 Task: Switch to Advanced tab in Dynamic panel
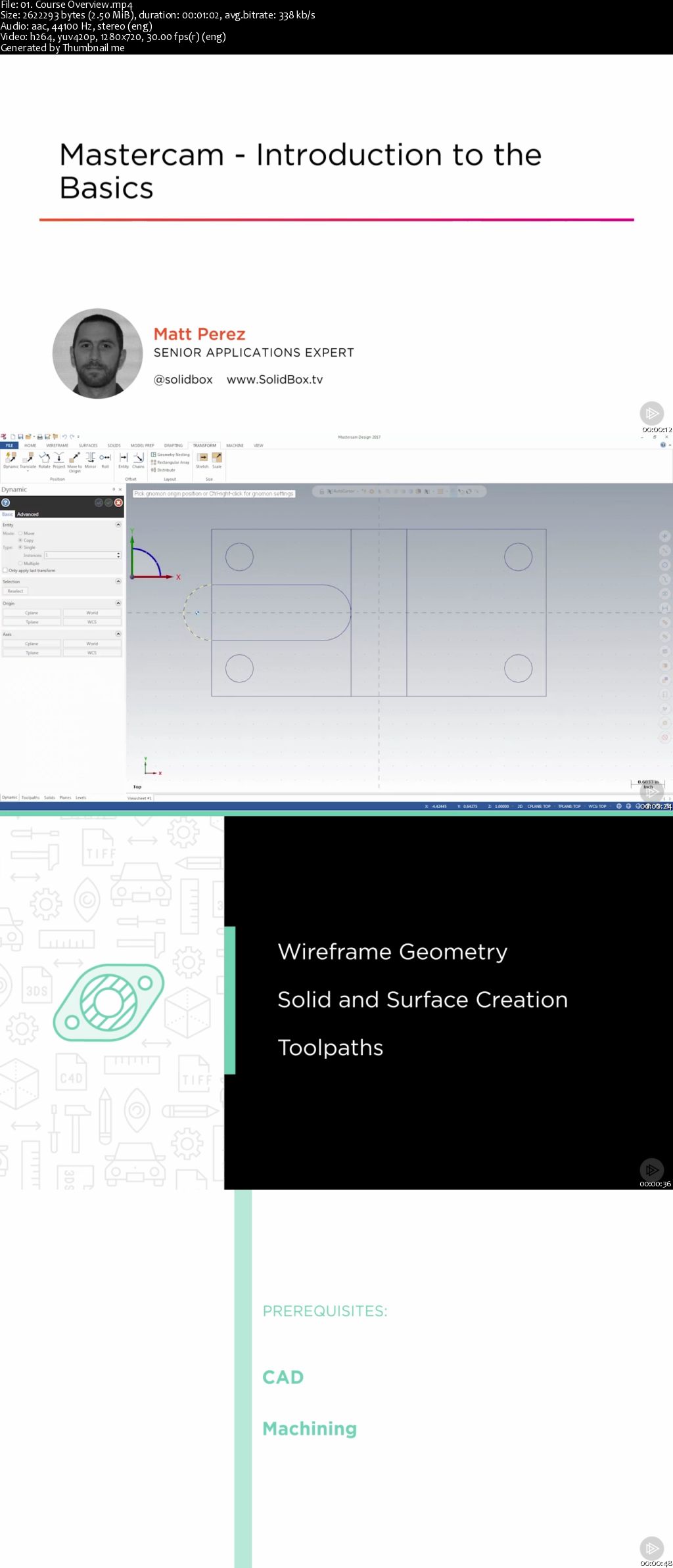coord(28,514)
